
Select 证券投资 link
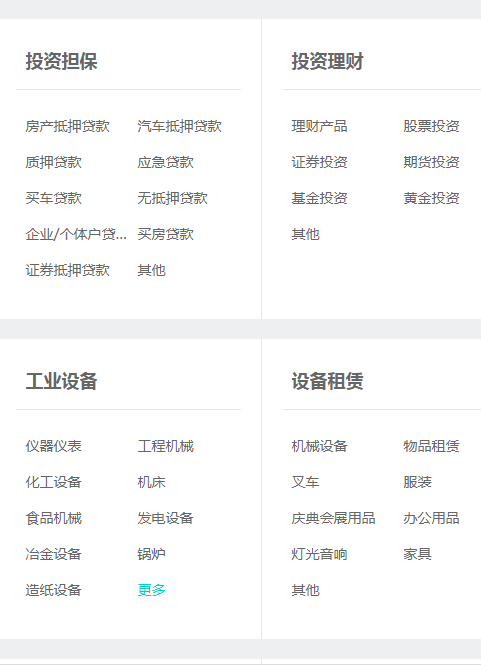(x=320, y=162)
